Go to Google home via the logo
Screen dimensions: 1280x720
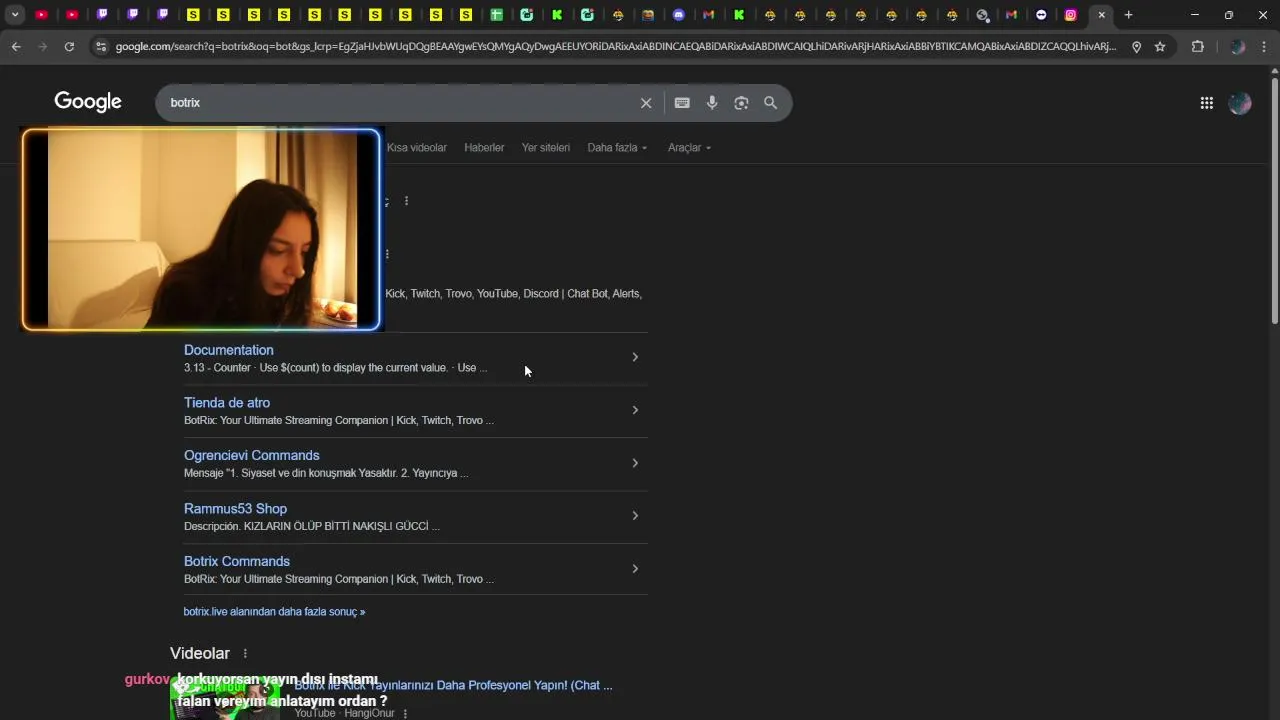(x=88, y=102)
